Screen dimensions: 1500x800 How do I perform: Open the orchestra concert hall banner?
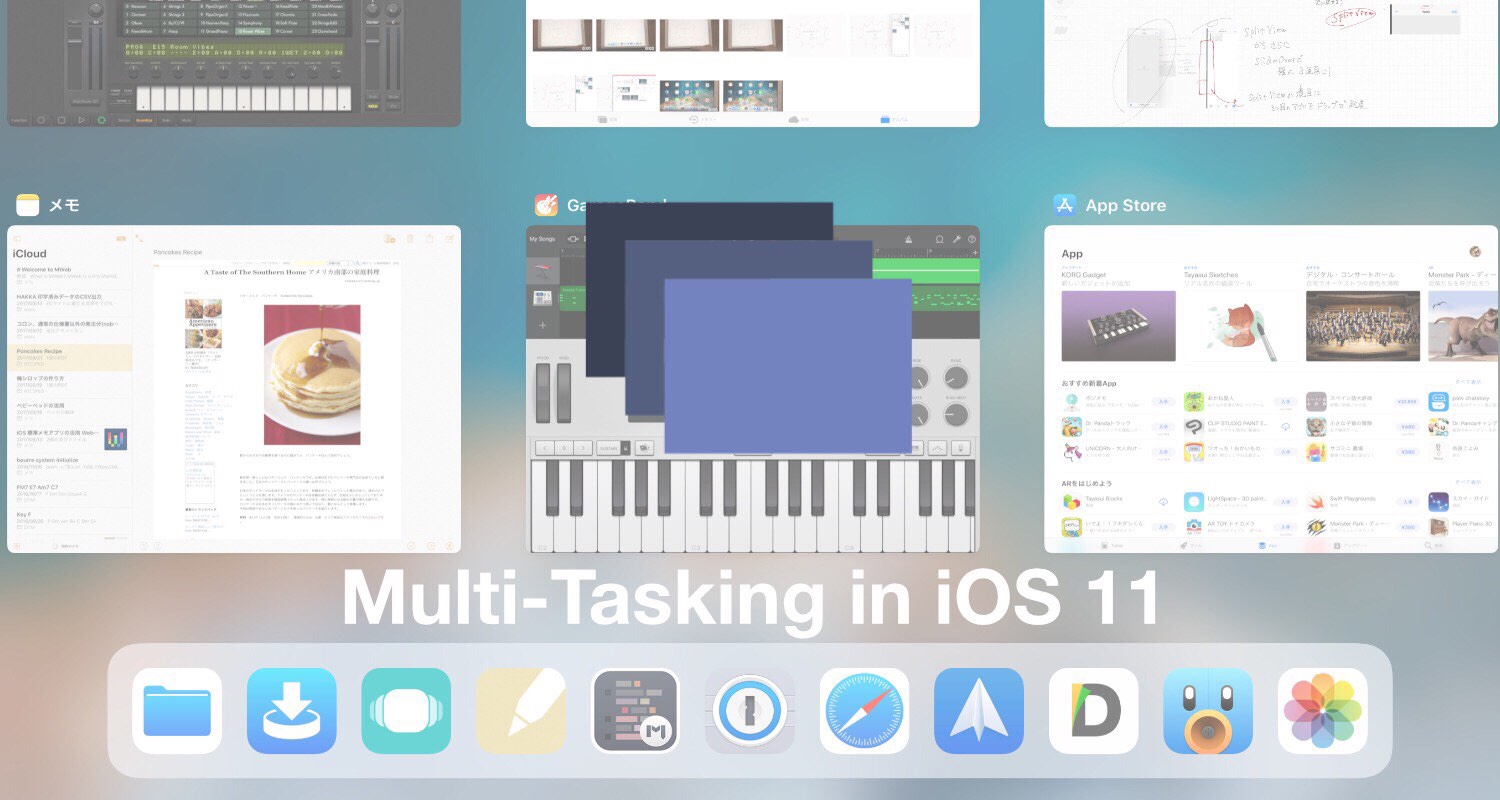[1362, 326]
